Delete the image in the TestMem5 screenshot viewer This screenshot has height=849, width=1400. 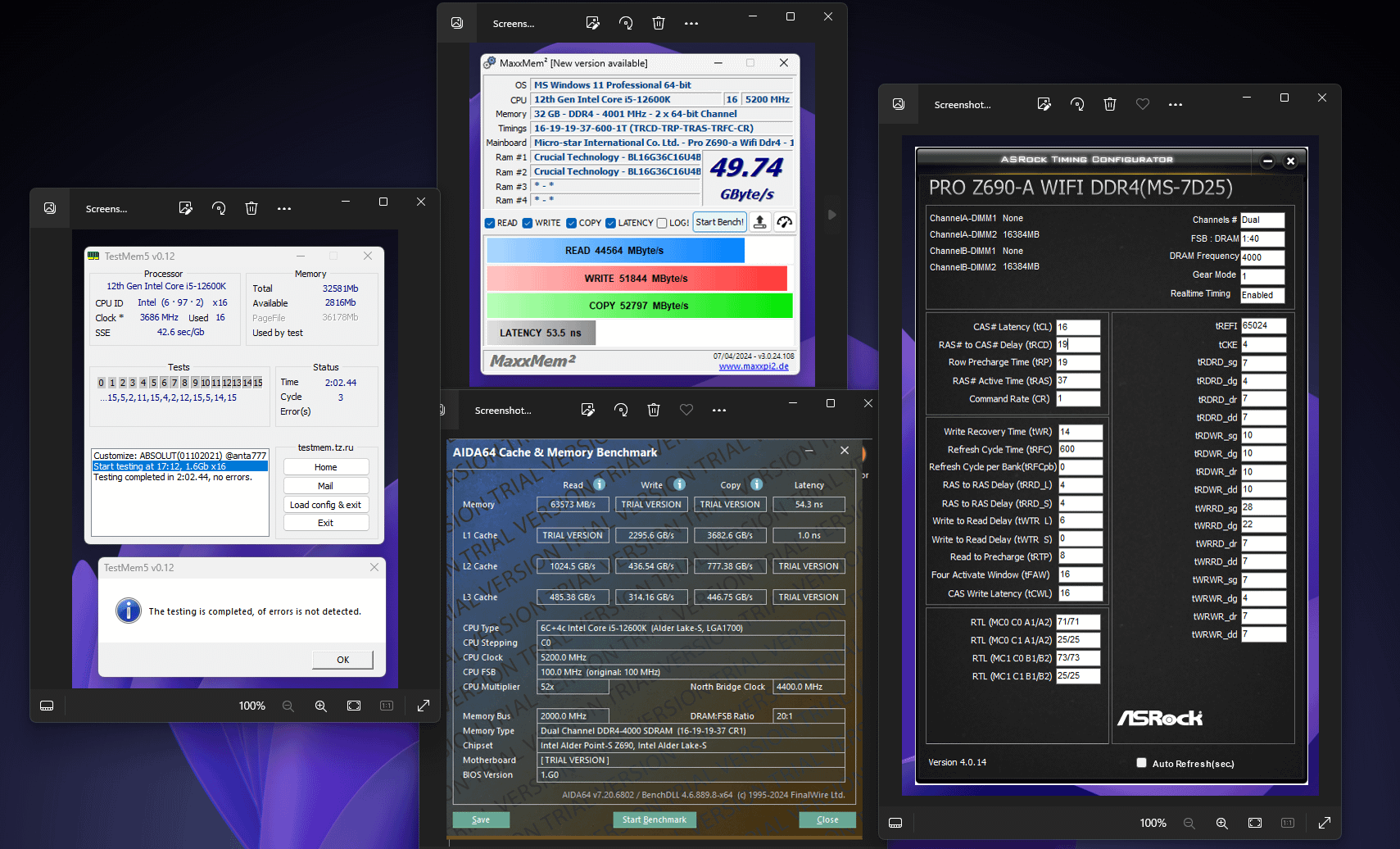pos(251,208)
